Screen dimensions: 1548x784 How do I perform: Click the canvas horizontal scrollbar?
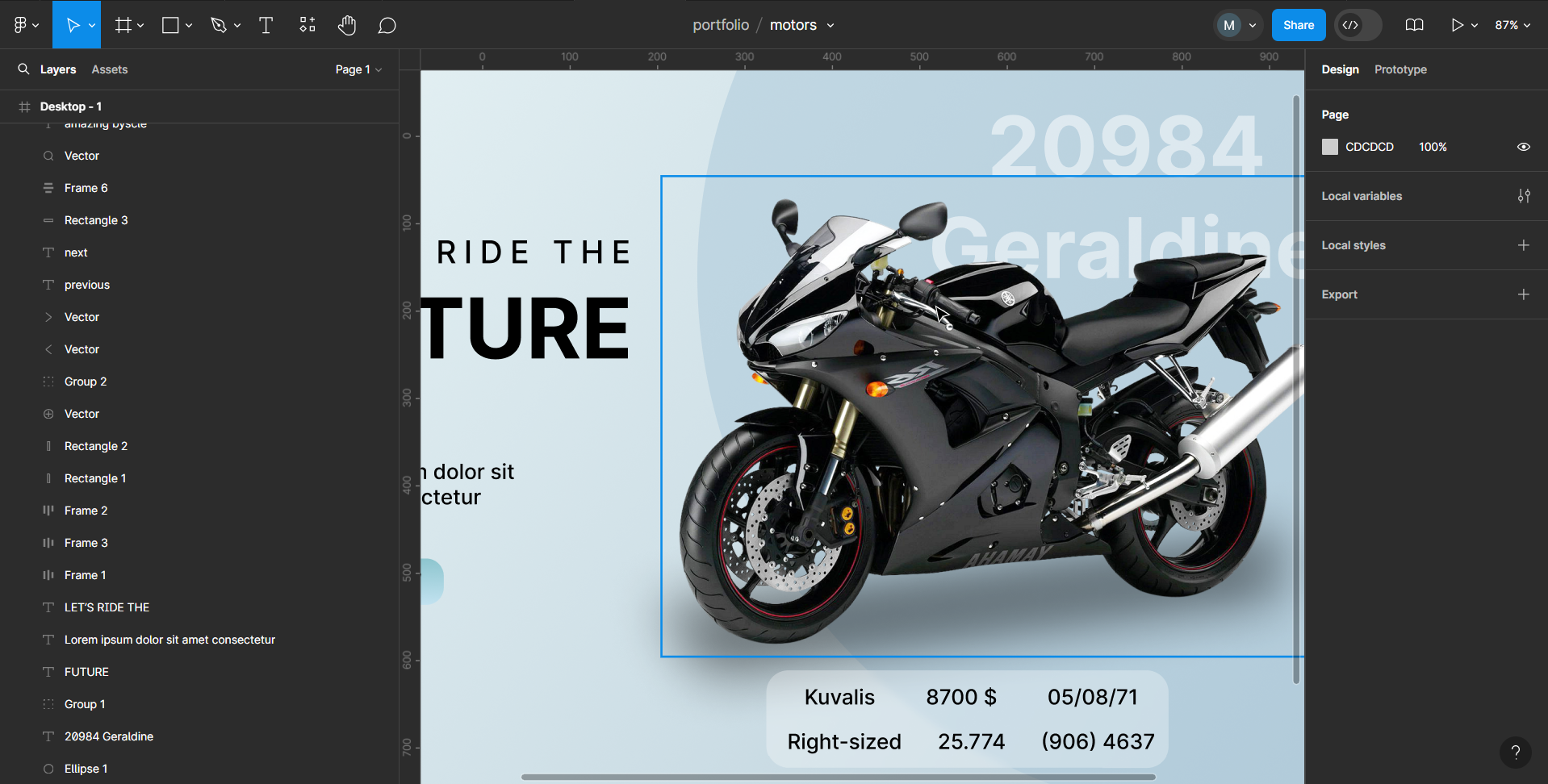[x=839, y=778]
